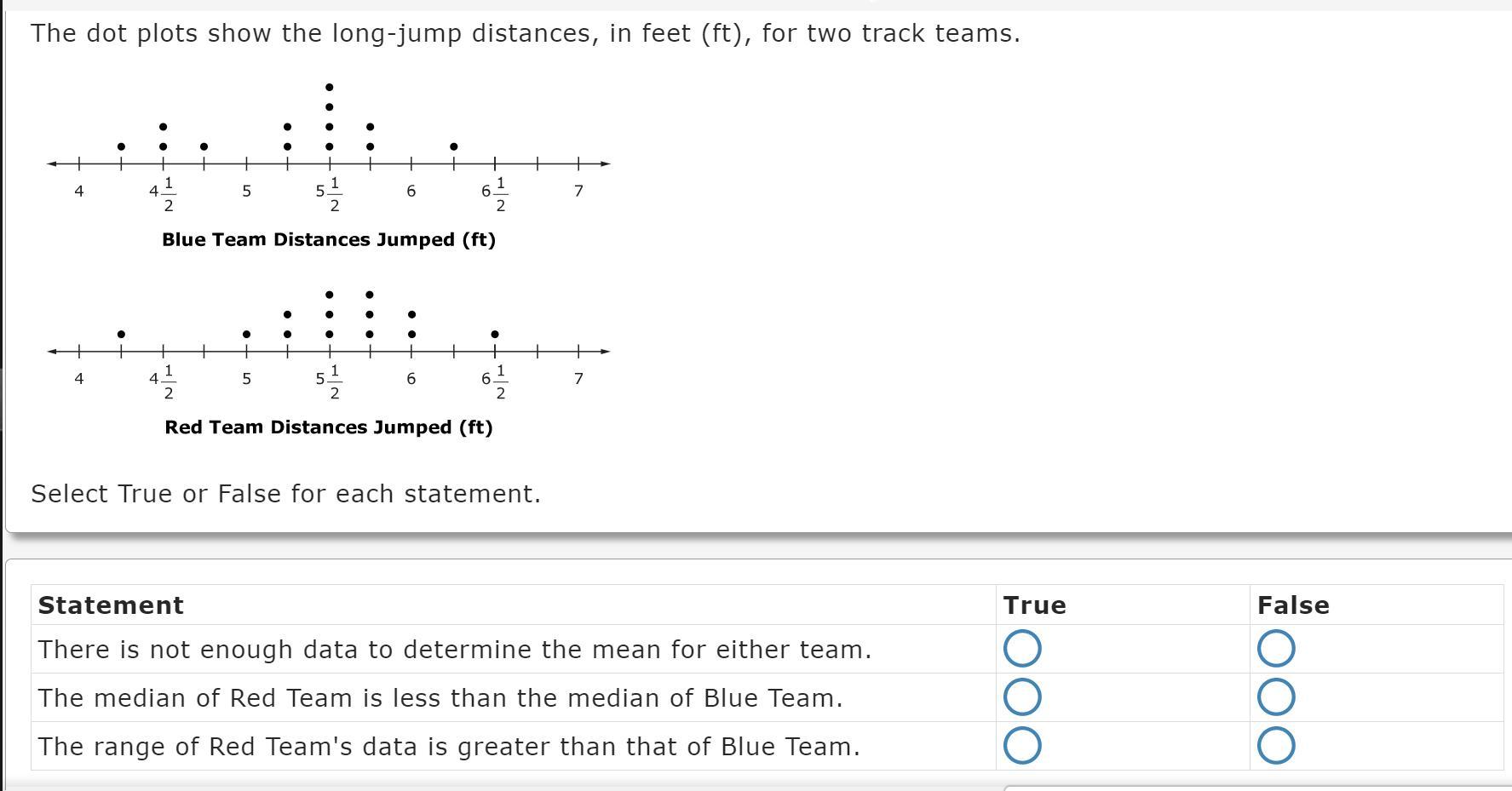Click the topmost dot on Blue Team plot
Screen dimensions: 1512x791
tap(330, 87)
